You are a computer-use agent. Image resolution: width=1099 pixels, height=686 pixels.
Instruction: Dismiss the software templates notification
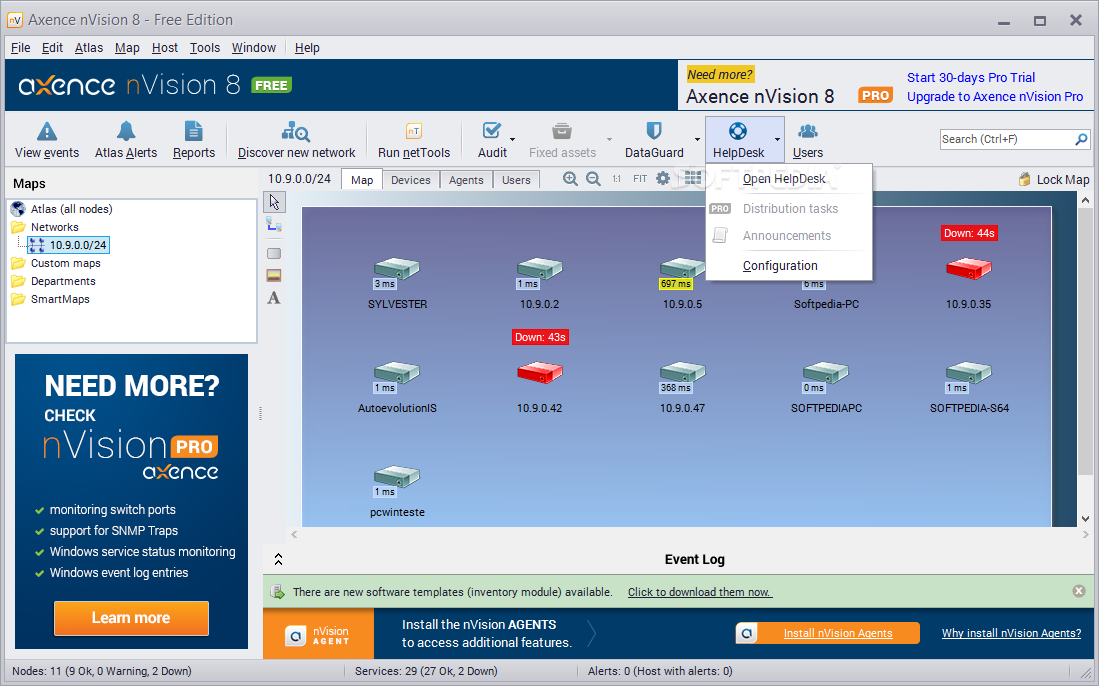(1079, 591)
